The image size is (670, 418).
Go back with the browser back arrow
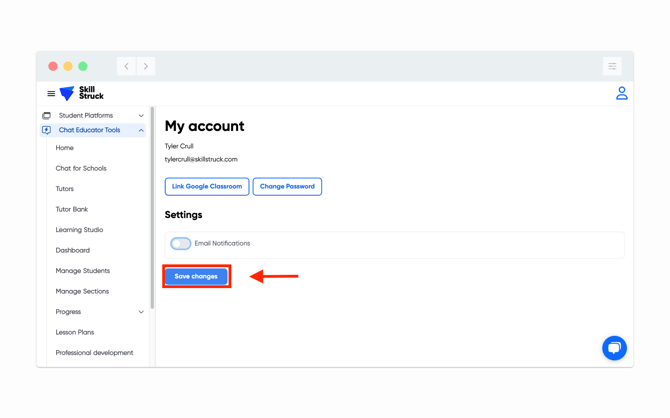[127, 66]
